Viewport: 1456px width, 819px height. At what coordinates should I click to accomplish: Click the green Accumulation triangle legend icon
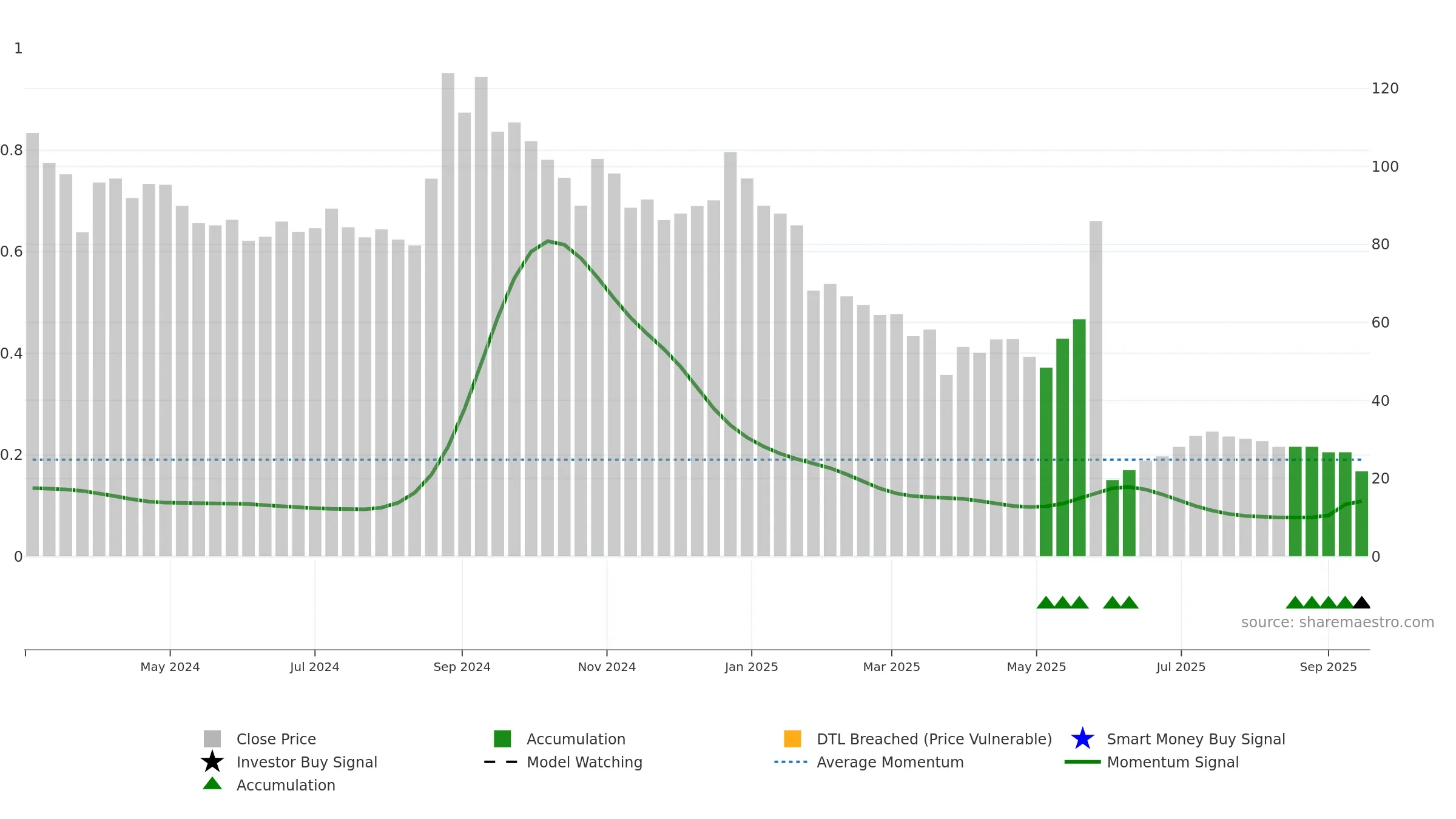[212, 784]
